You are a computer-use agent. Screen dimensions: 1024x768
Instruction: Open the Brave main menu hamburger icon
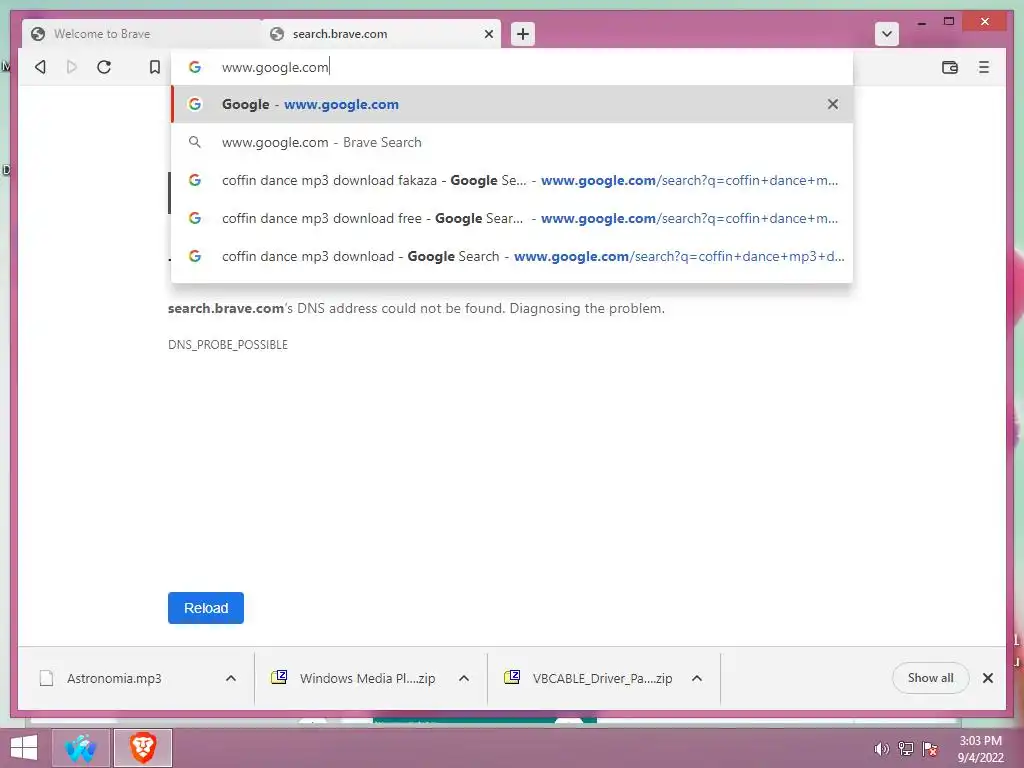pos(984,67)
